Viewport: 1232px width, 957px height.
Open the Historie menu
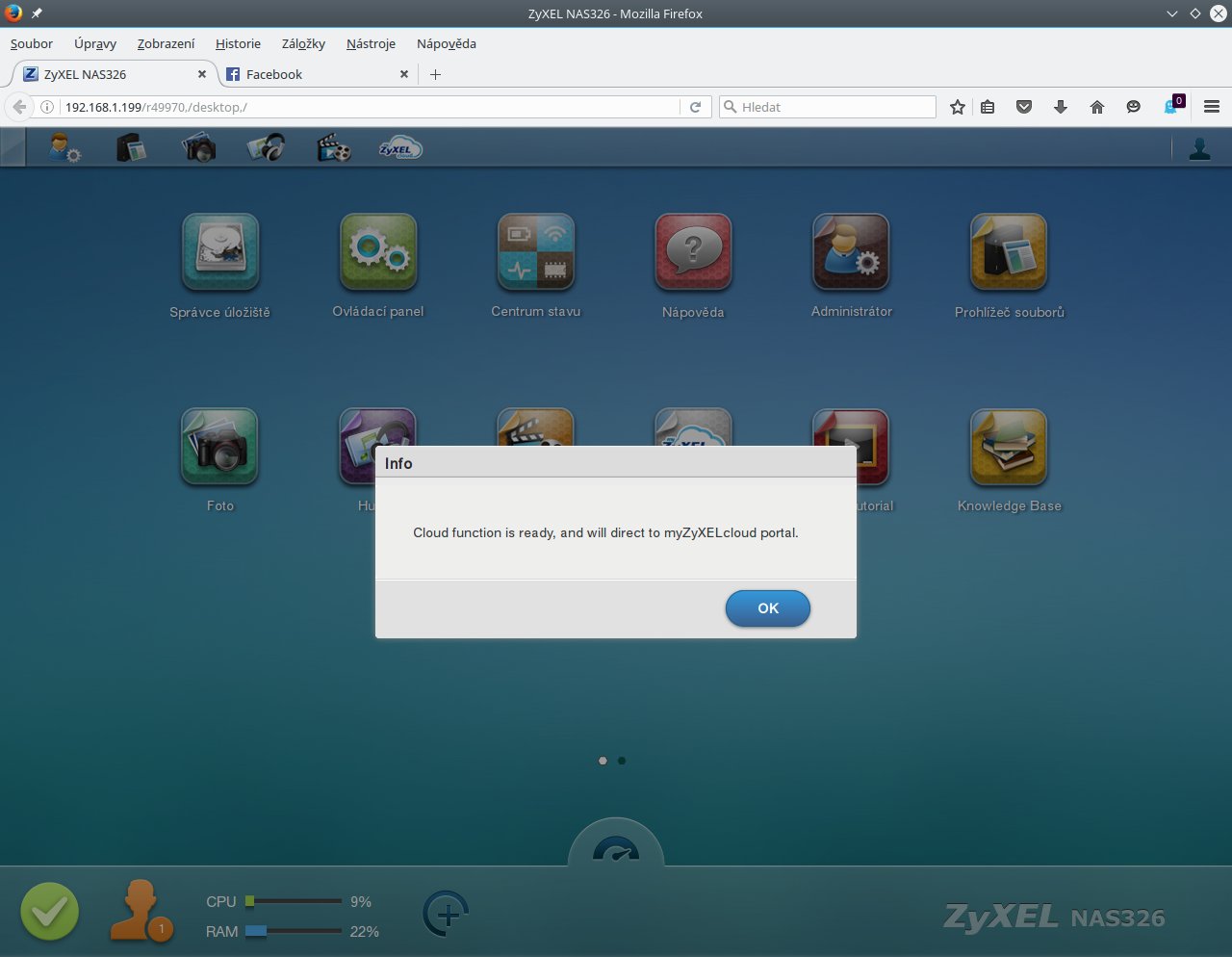coord(238,43)
